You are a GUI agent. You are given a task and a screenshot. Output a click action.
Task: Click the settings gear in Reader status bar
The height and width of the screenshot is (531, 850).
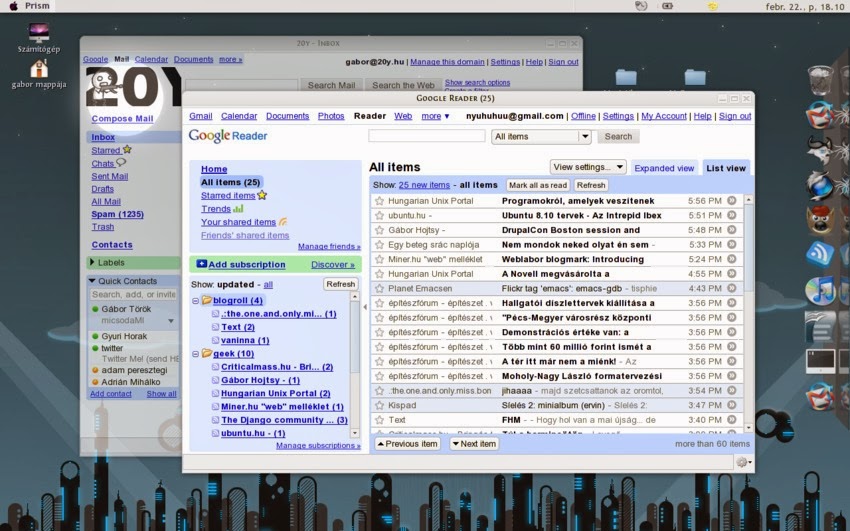click(743, 462)
